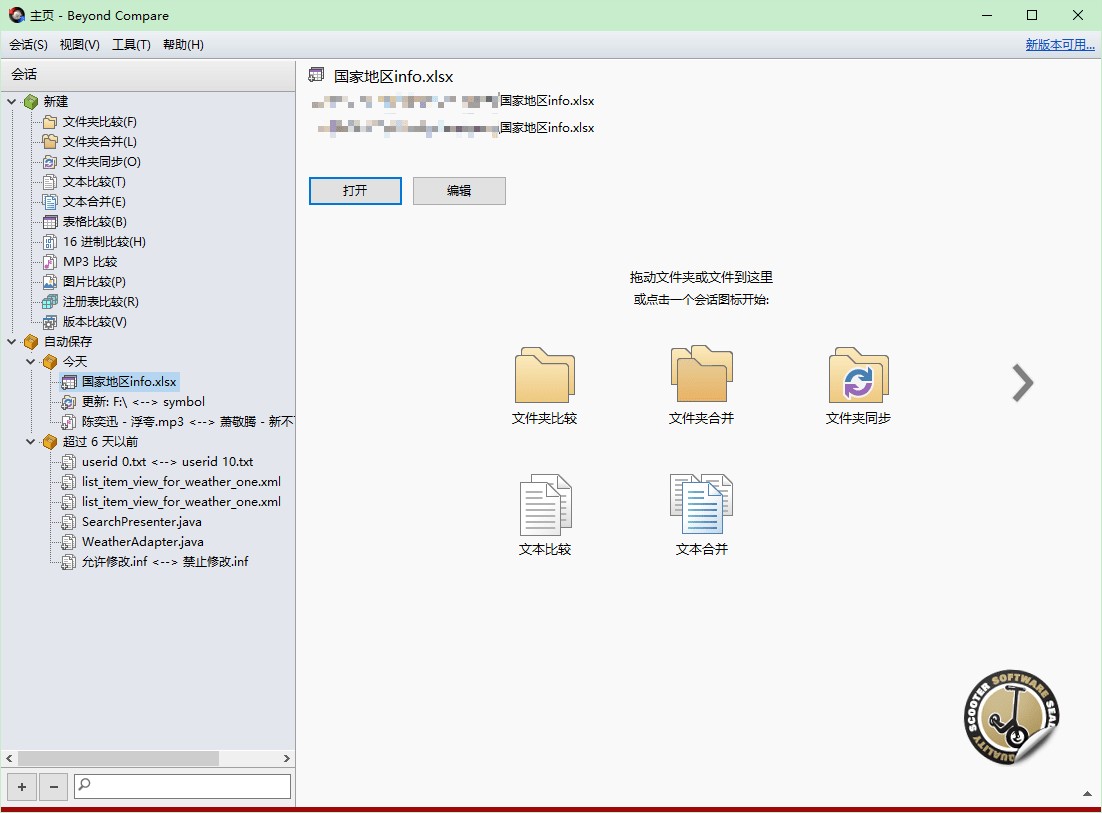The width and height of the screenshot is (1102, 813).
Task: Open the 工具(T) menu
Action: coord(131,45)
